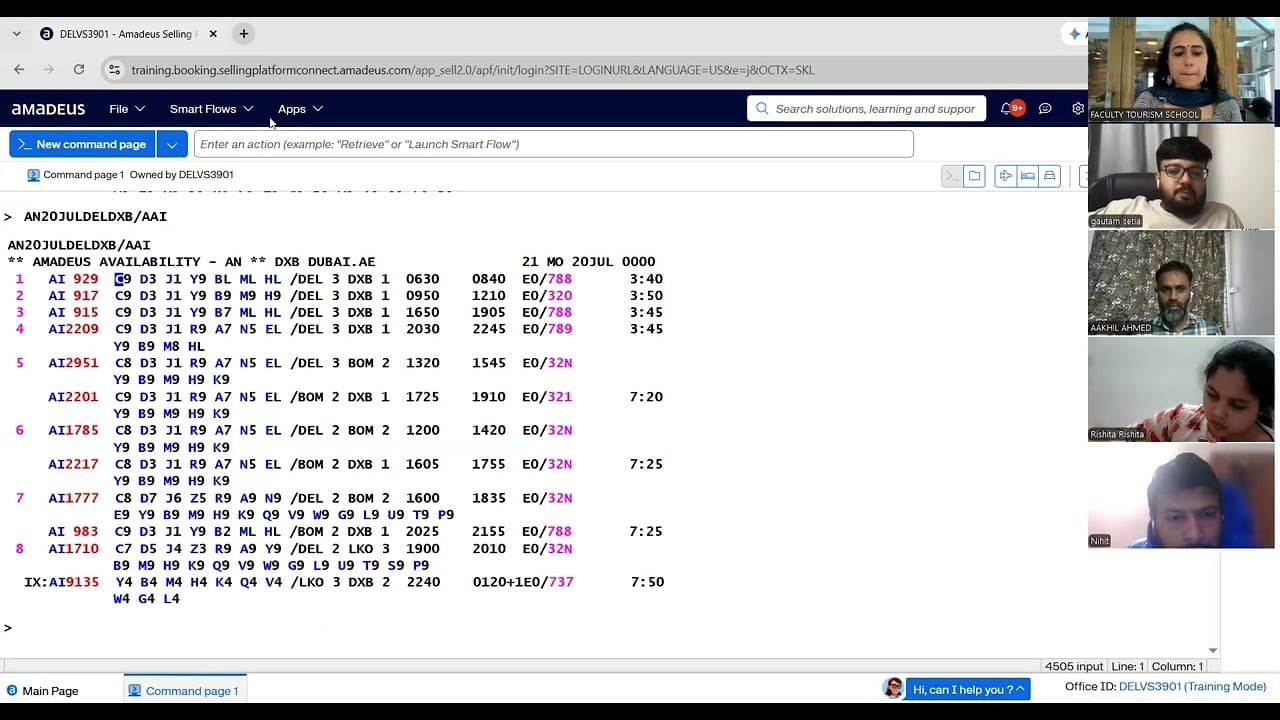The height and width of the screenshot is (720, 1280).
Task: Click the gautam setia video thumbnail
Action: coord(1181,176)
